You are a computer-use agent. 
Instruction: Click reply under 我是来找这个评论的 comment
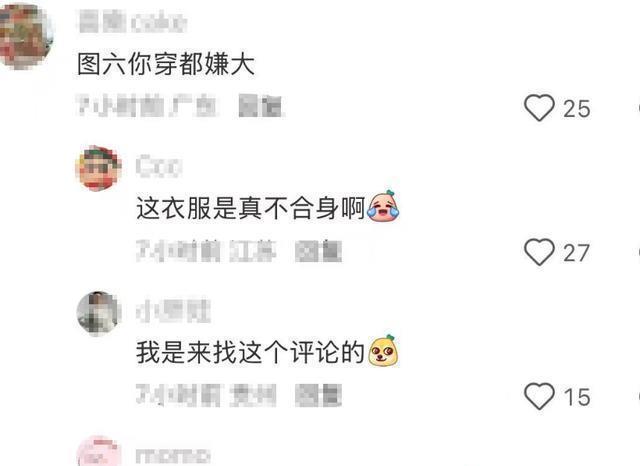coord(318,395)
